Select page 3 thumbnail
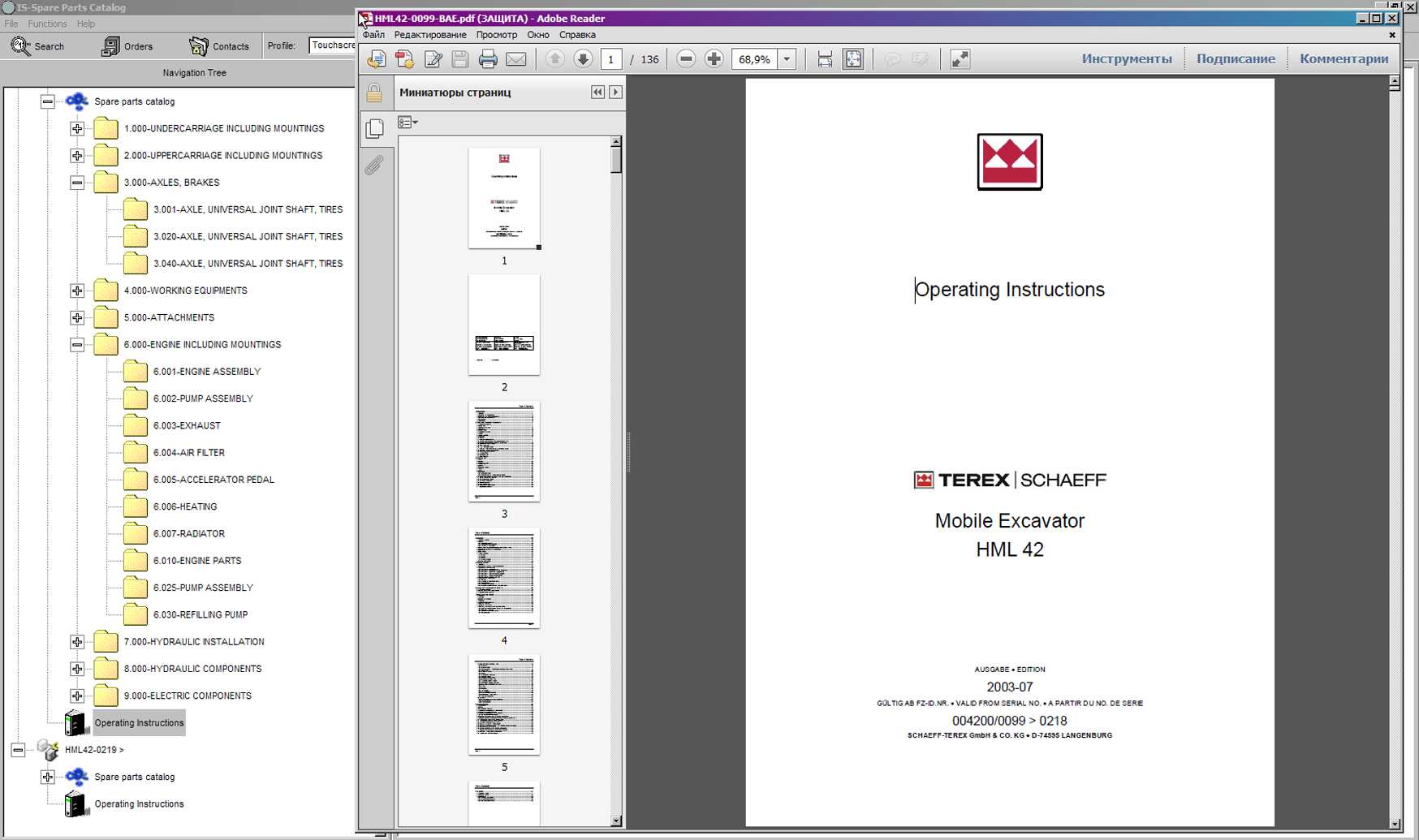 point(504,451)
